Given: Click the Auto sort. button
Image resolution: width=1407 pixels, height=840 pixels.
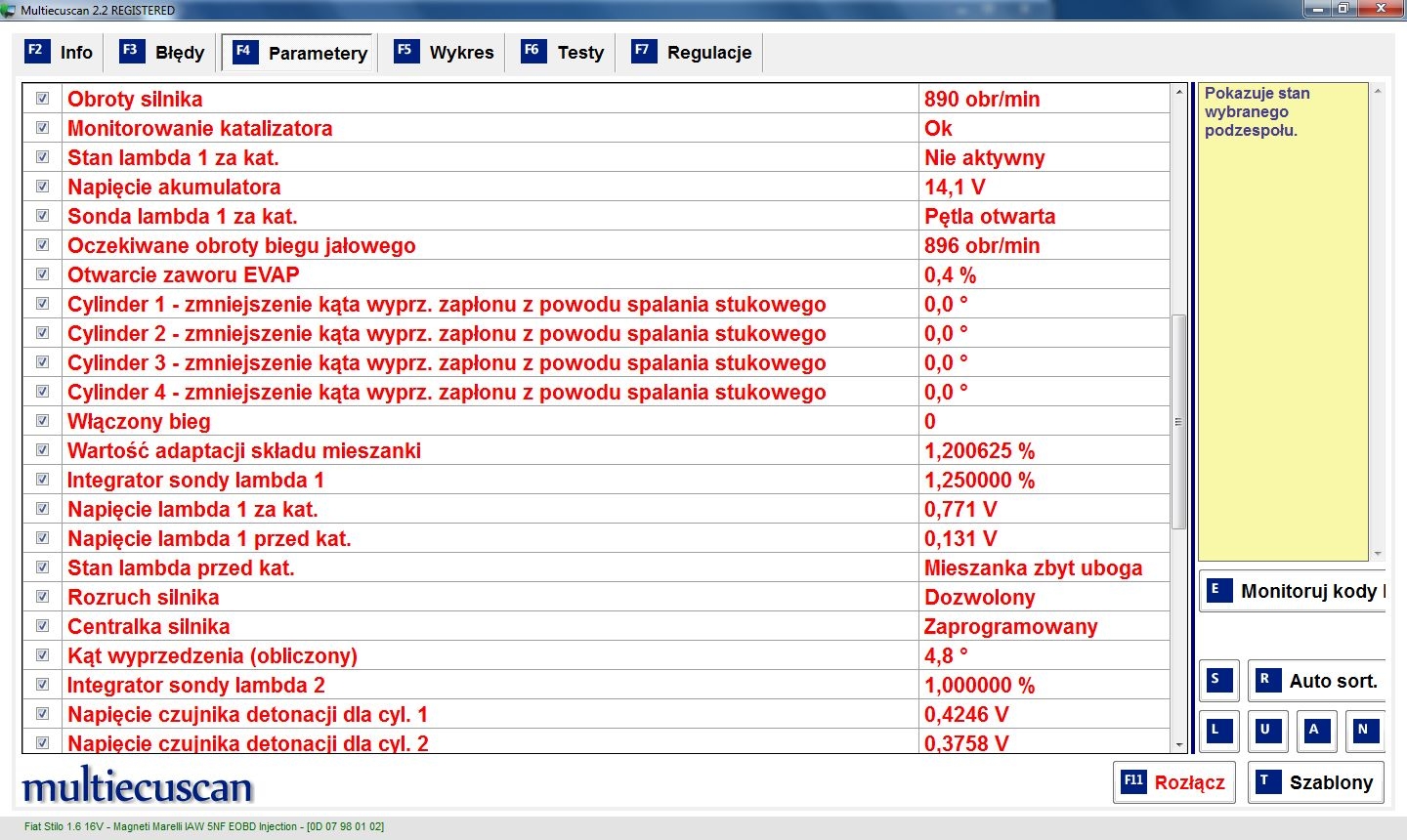Looking at the screenshot, I should 1317,681.
